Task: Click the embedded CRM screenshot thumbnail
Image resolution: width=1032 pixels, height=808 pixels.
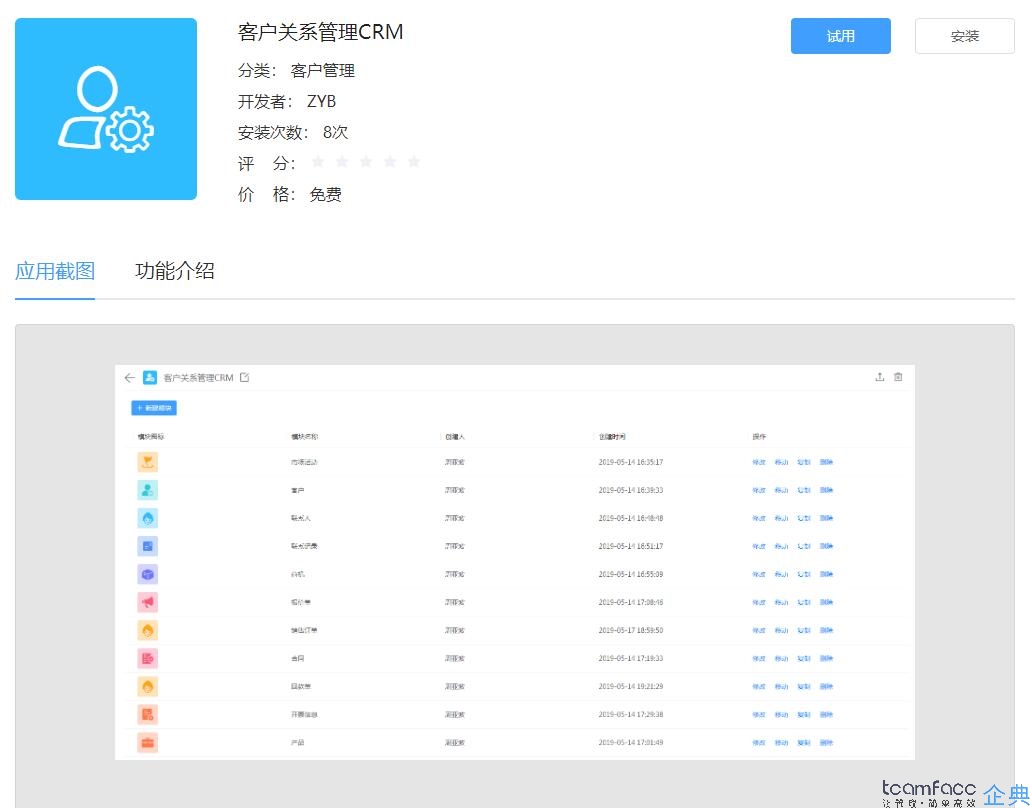Action: pyautogui.click(x=515, y=563)
